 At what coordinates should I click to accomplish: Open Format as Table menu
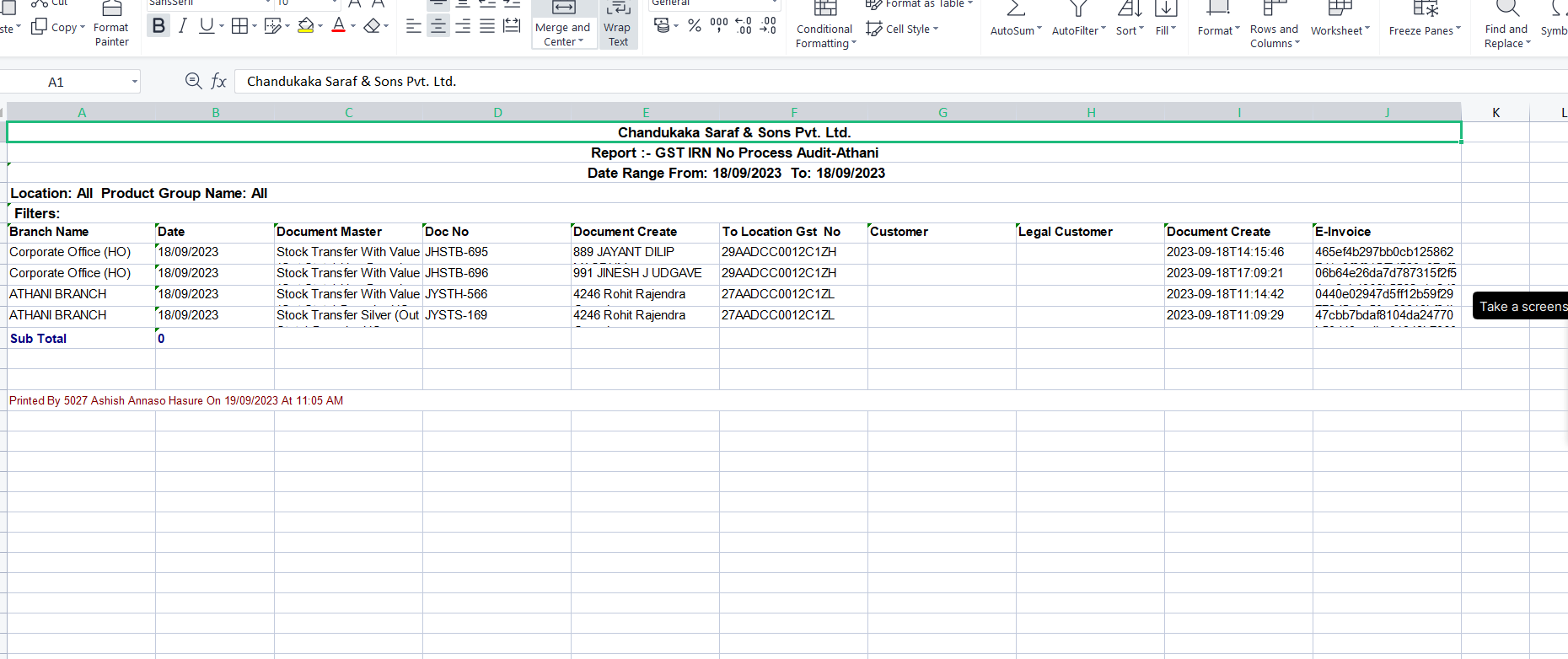pyautogui.click(x=919, y=4)
